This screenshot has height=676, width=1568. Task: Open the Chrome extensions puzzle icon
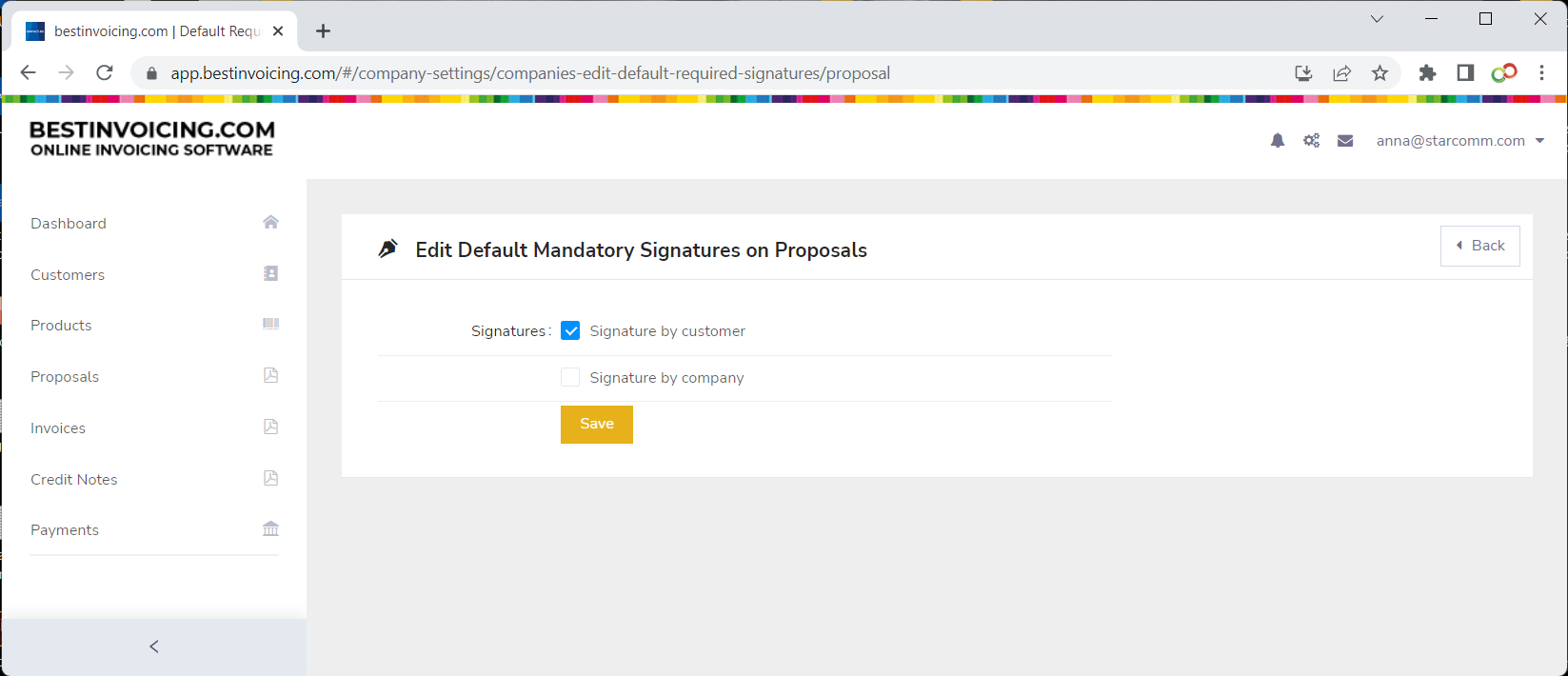(1427, 73)
